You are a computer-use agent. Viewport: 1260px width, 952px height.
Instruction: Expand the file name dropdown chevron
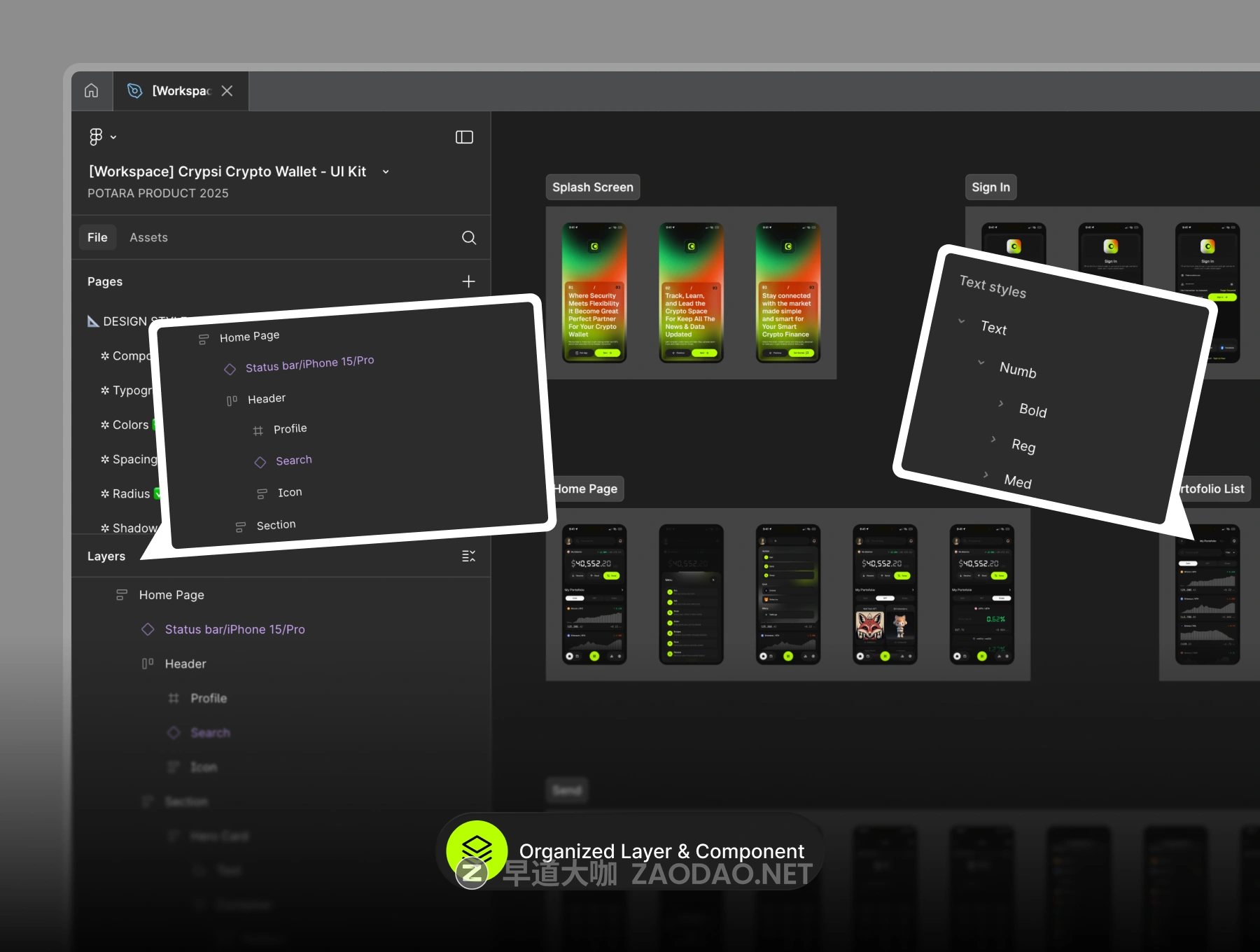click(386, 172)
